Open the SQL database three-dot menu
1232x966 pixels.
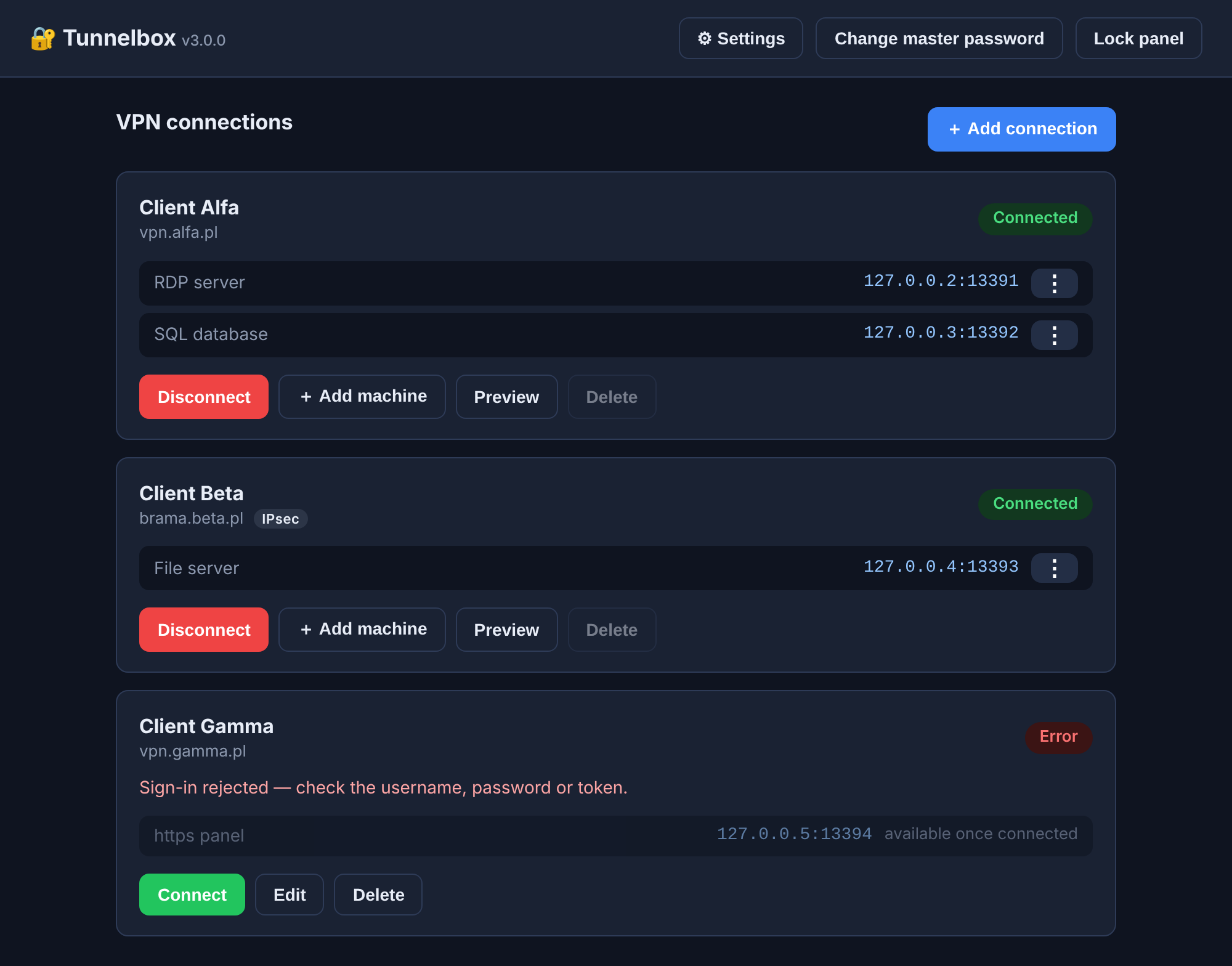(x=1054, y=335)
